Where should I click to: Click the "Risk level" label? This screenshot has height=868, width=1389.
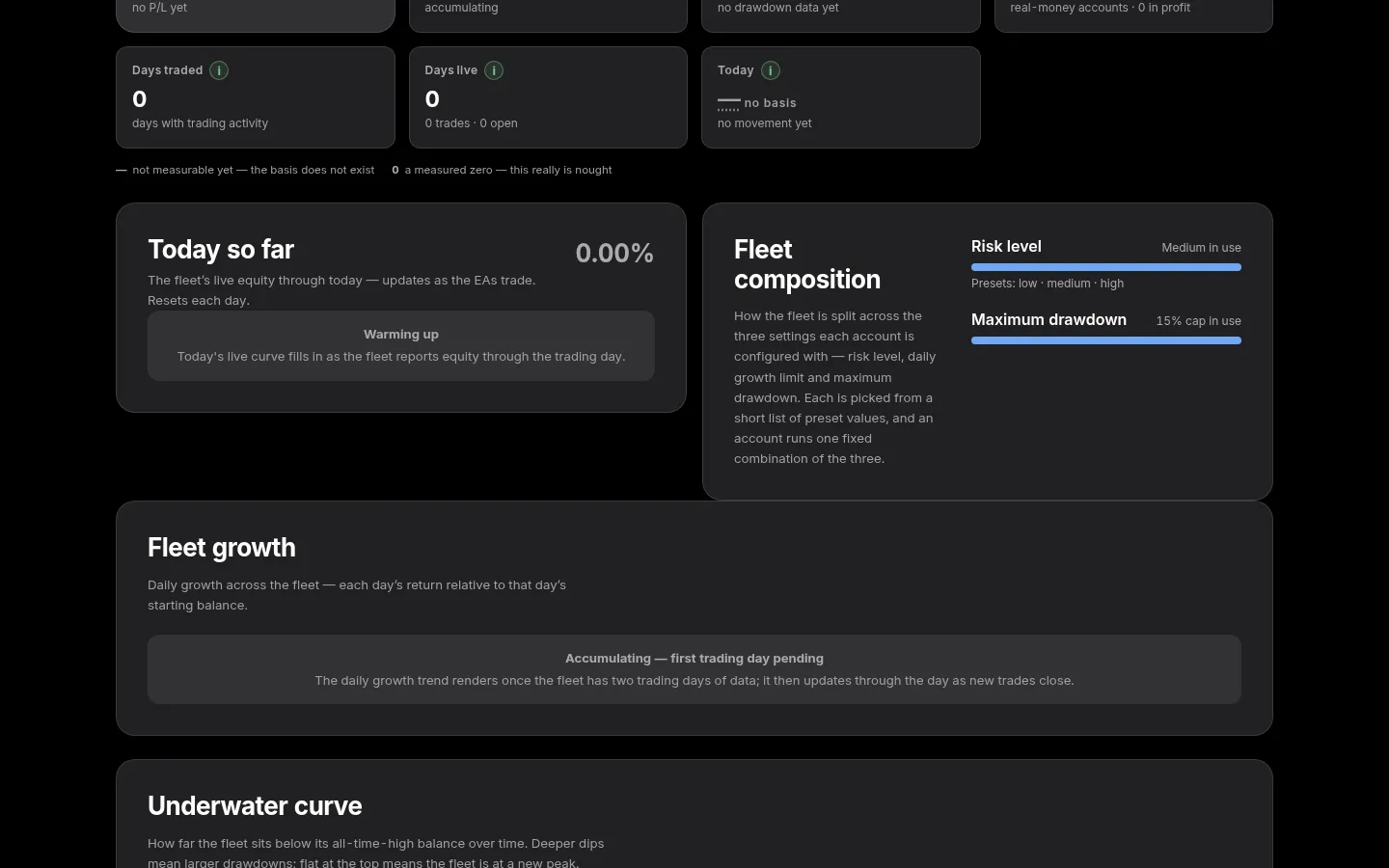click(x=1006, y=247)
